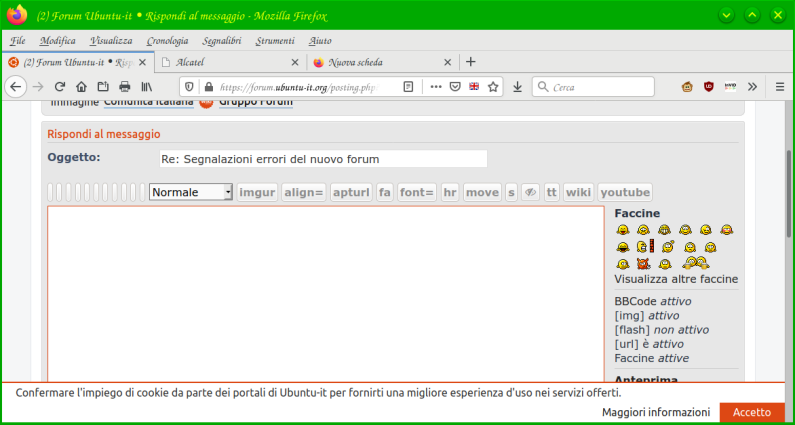This screenshot has width=795, height=425.
Task: Click the BBCode link in the status list
Action: 636,301
